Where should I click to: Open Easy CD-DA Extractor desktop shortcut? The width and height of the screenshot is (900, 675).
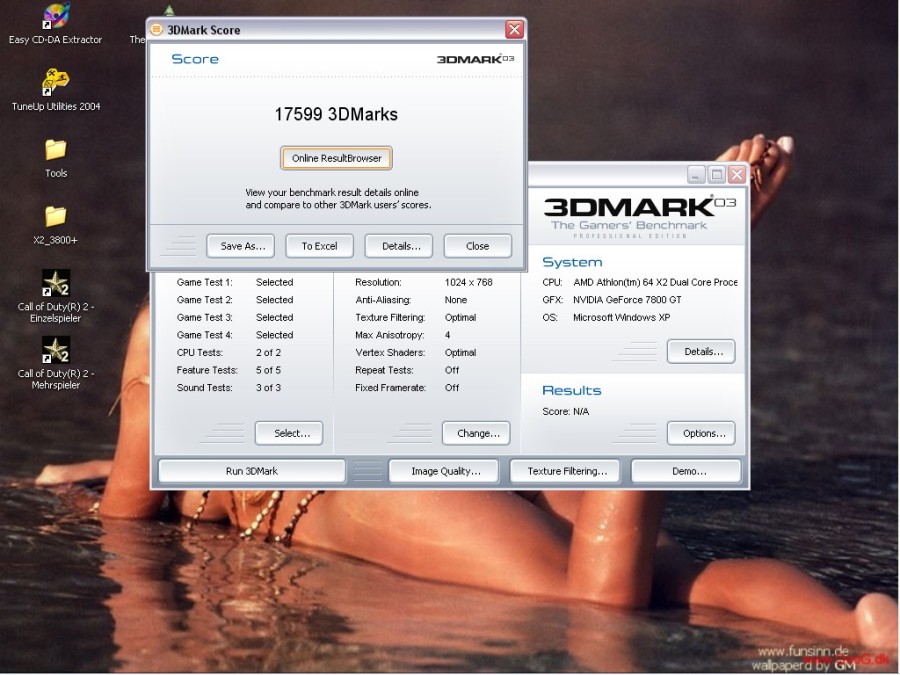tap(56, 24)
